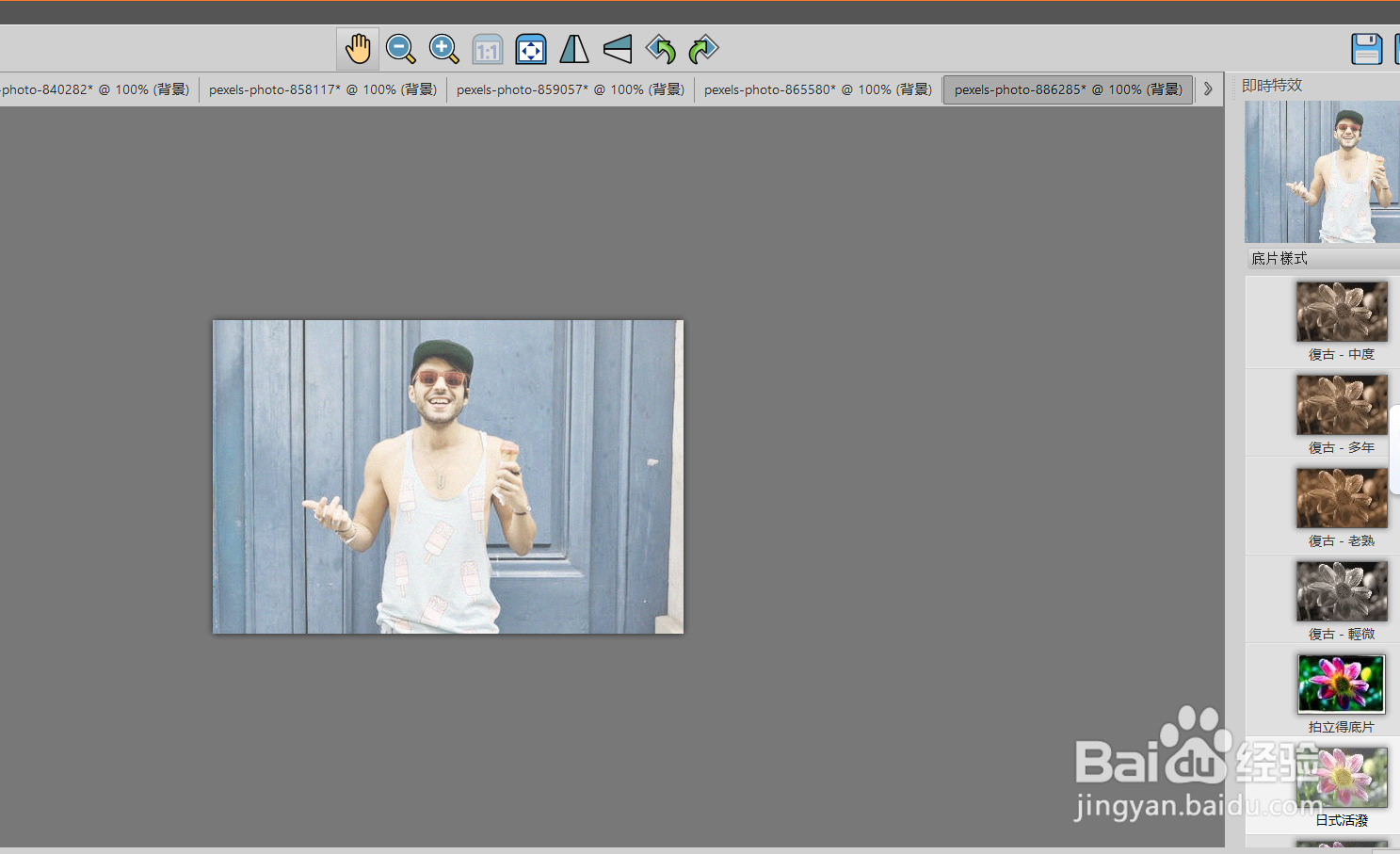The width and height of the screenshot is (1400, 854).
Task: Click the green redo arrow
Action: [703, 49]
